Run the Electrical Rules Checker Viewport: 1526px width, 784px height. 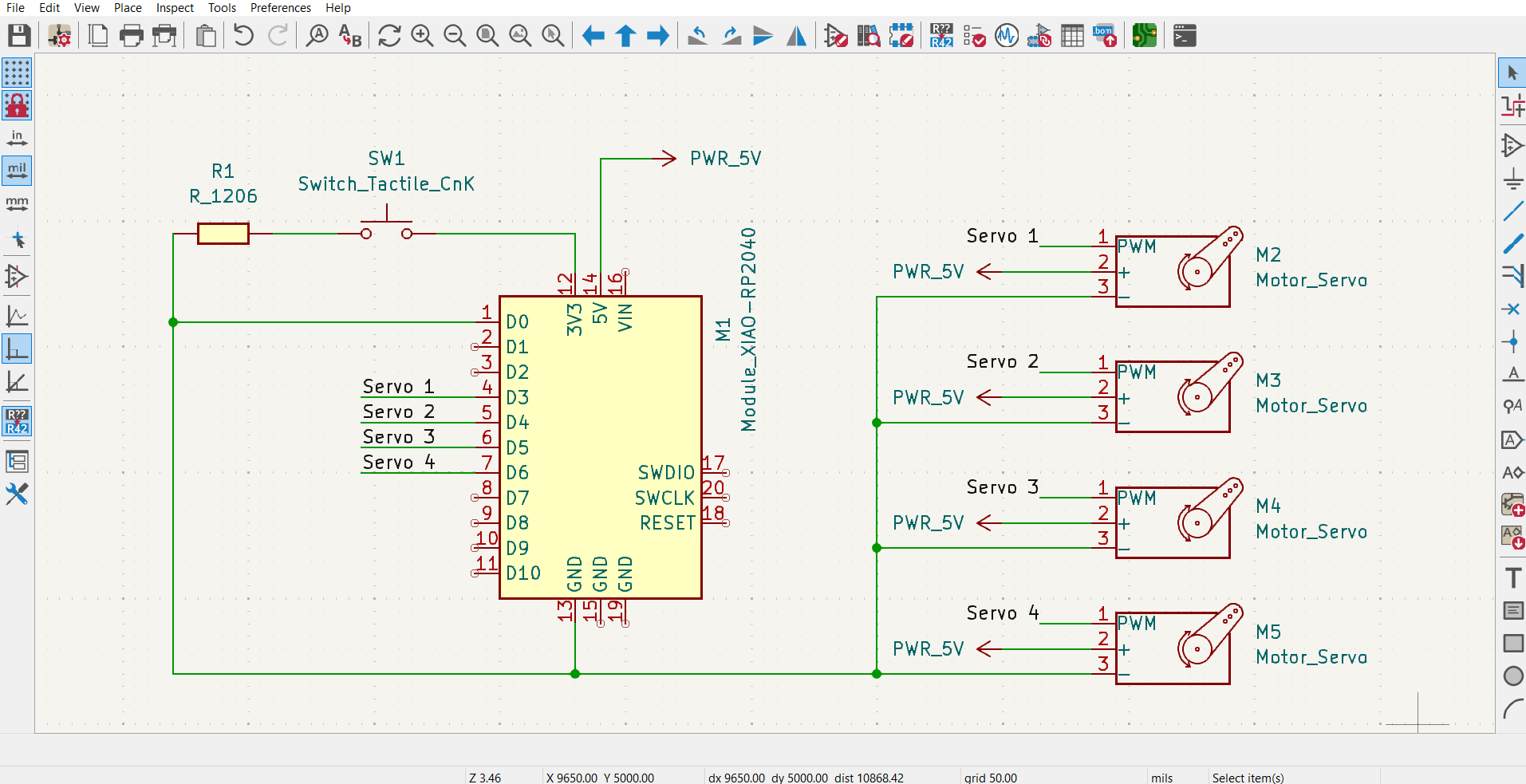(x=974, y=36)
